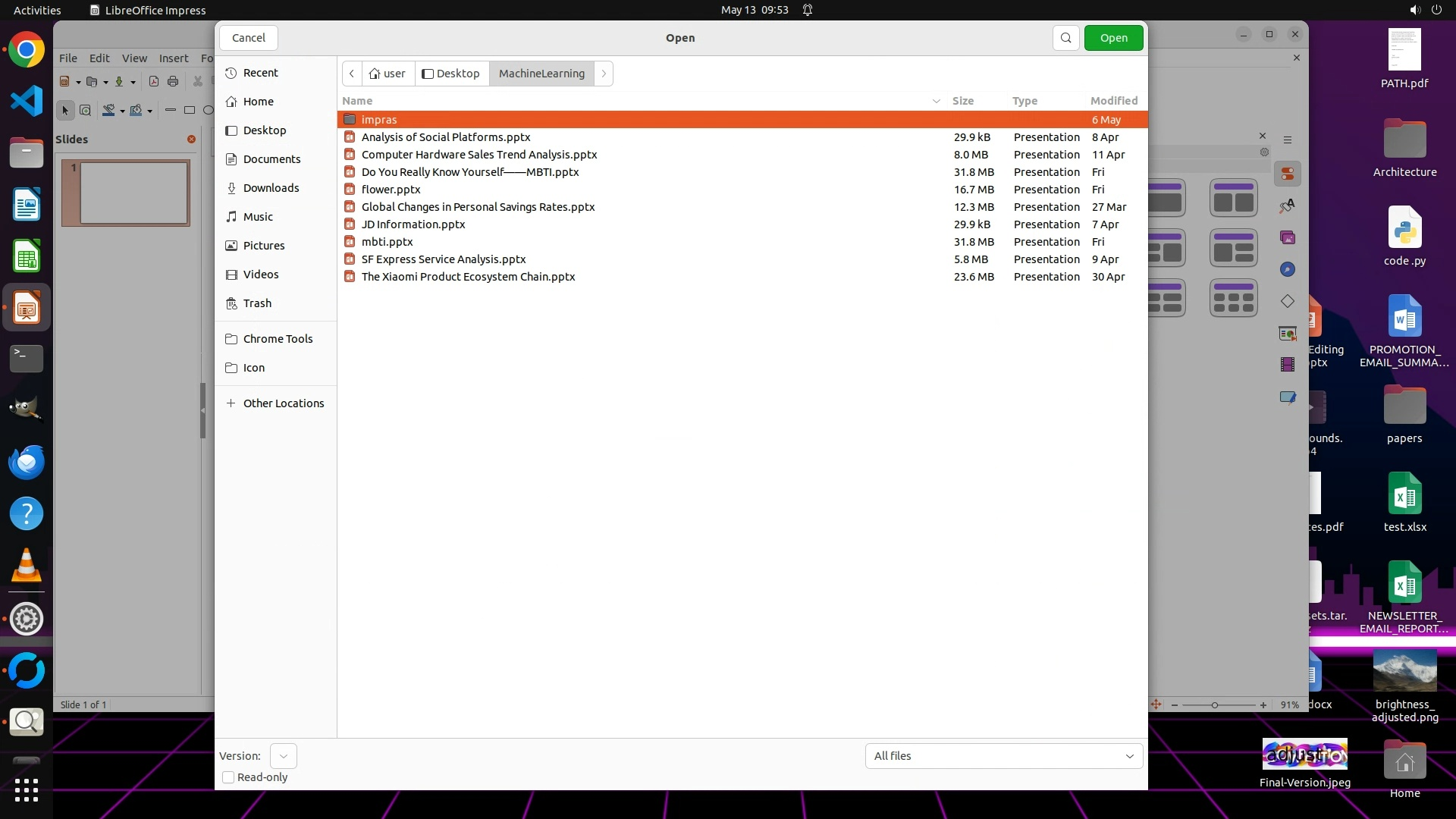Click the Print toolbar icon
Image resolution: width=1456 pixels, height=819 pixels.
click(173, 82)
